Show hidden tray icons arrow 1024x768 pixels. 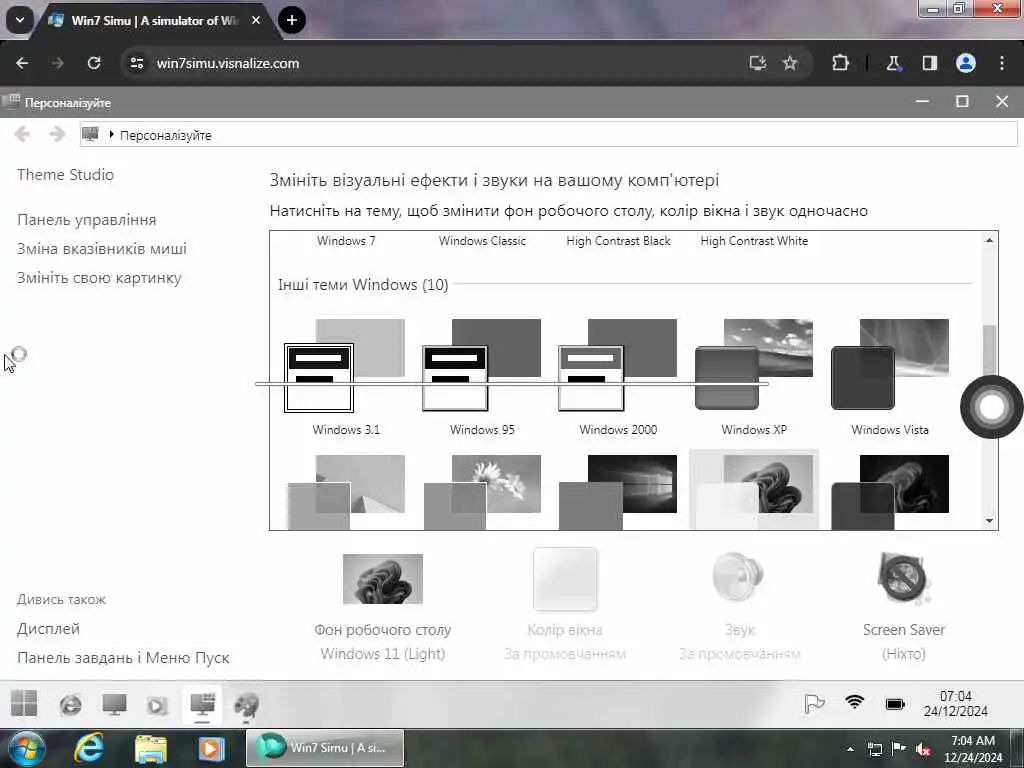click(850, 749)
